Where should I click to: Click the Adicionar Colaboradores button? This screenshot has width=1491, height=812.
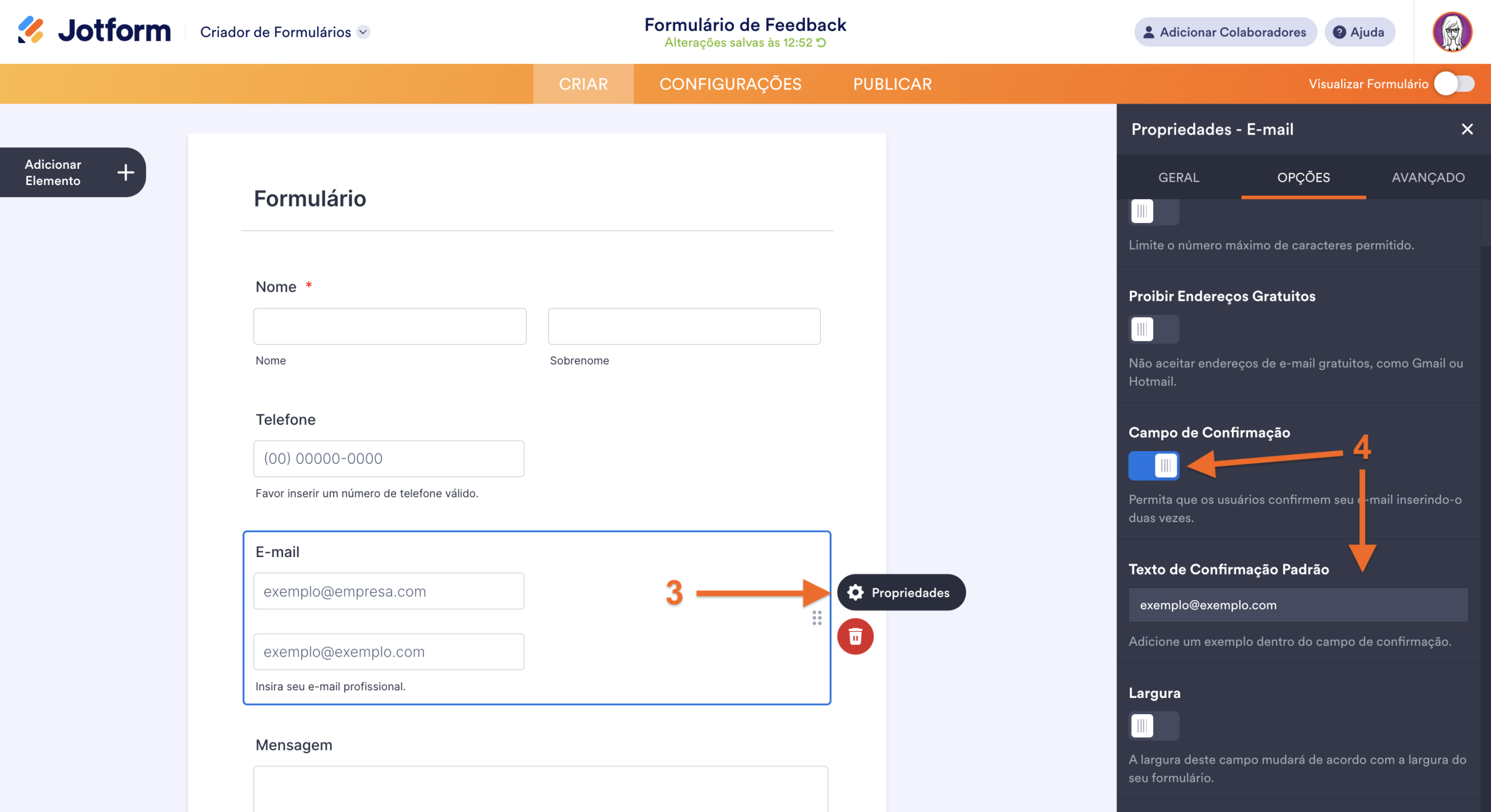click(x=1225, y=32)
